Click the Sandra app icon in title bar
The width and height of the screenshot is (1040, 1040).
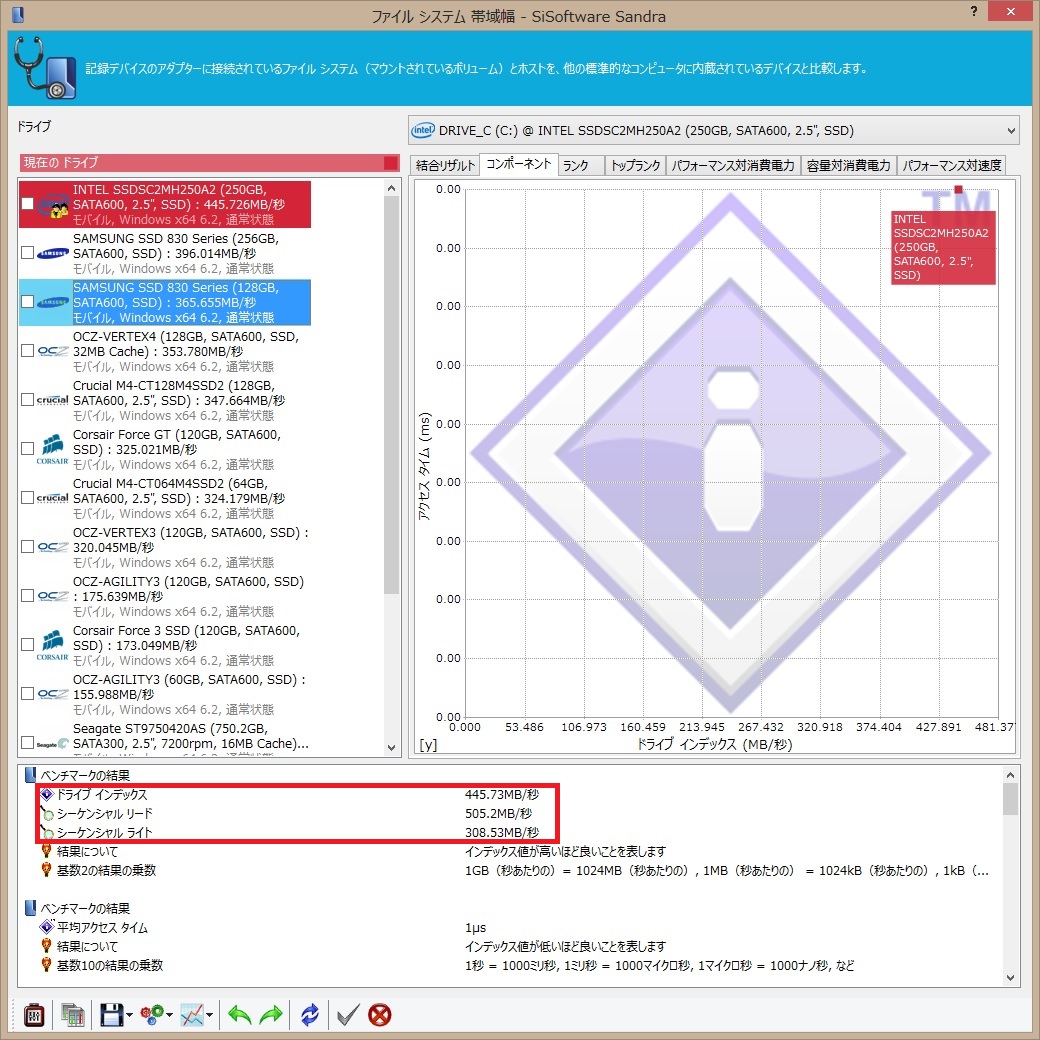pyautogui.click(x=18, y=13)
